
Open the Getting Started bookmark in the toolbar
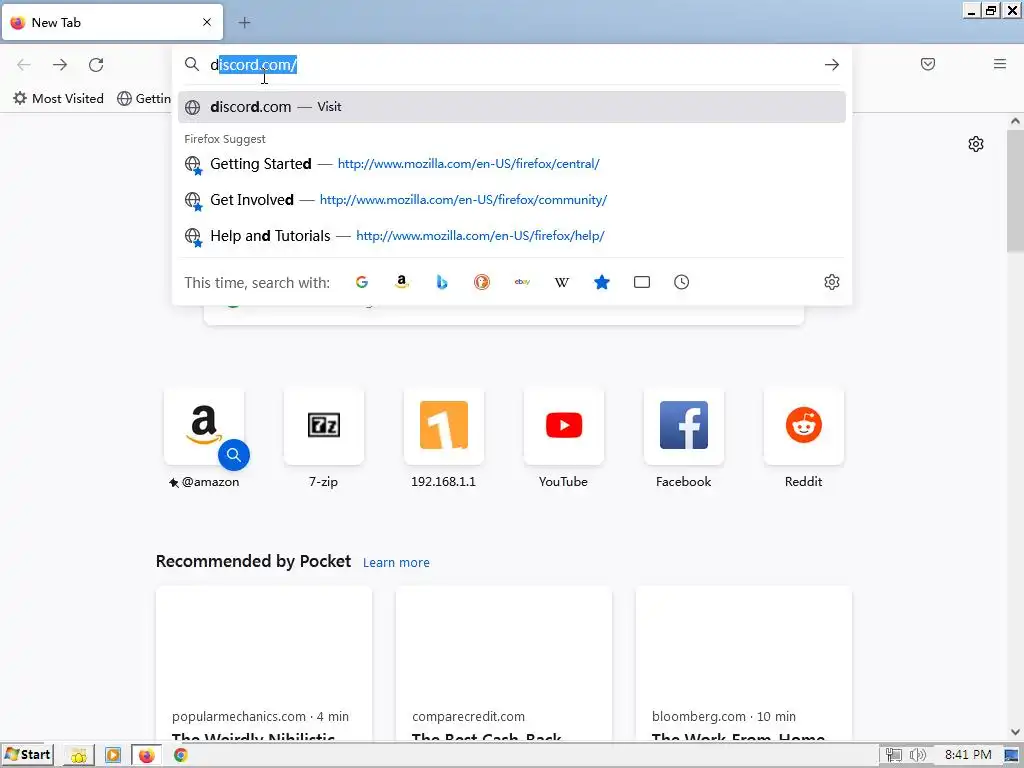[144, 99]
